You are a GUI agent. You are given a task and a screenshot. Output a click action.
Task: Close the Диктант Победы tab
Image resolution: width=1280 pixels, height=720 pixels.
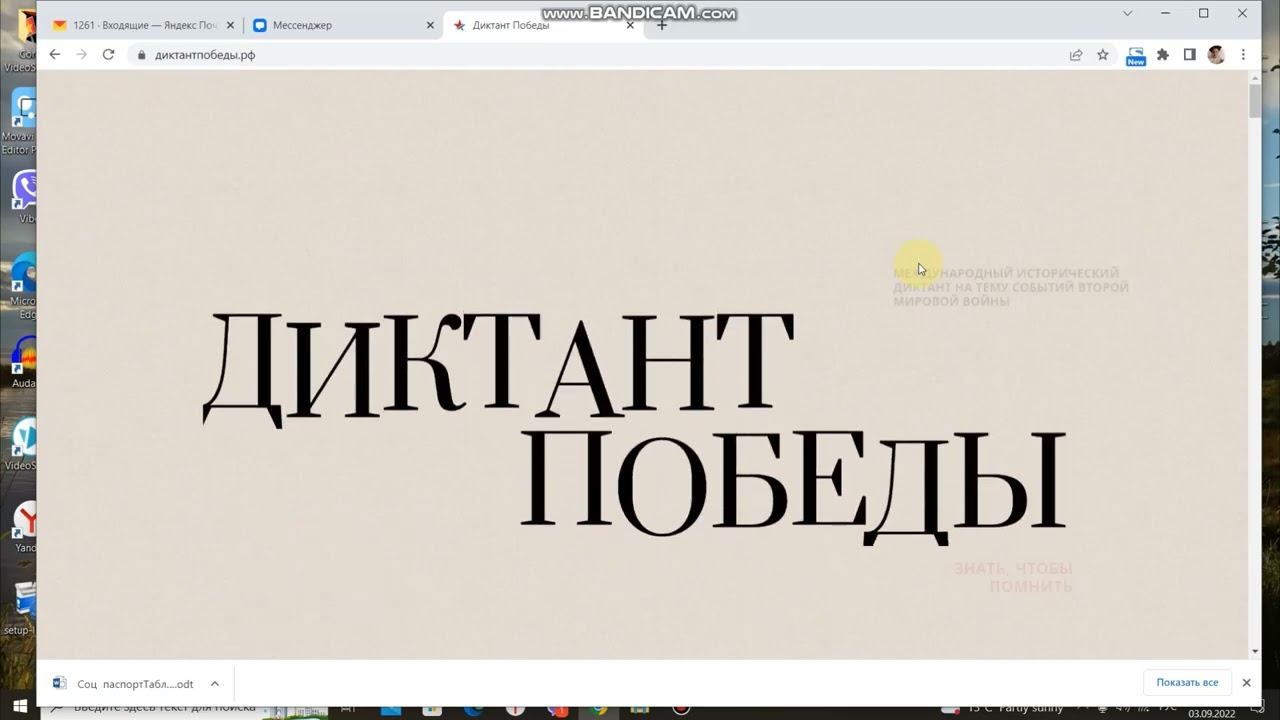(630, 25)
